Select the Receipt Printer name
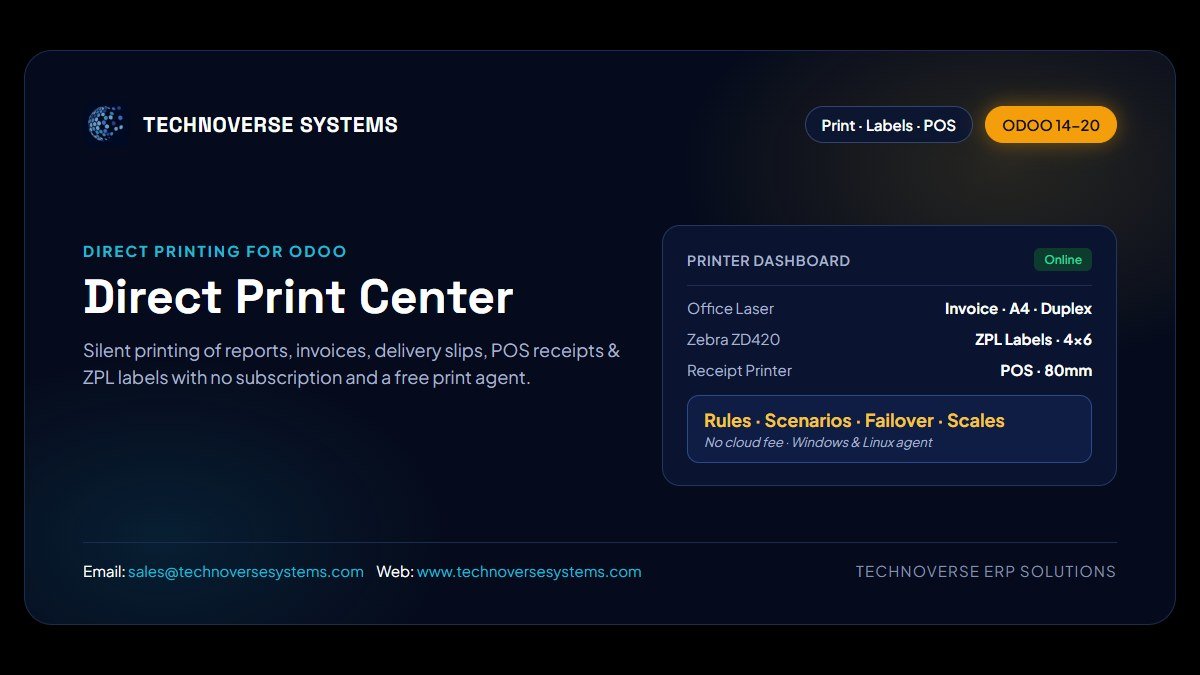The image size is (1200, 675). click(x=739, y=371)
